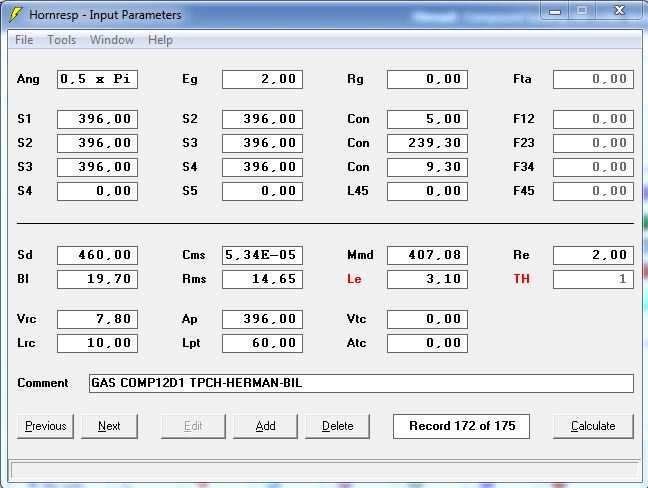
Task: Click the Comment text field
Action: [361, 383]
